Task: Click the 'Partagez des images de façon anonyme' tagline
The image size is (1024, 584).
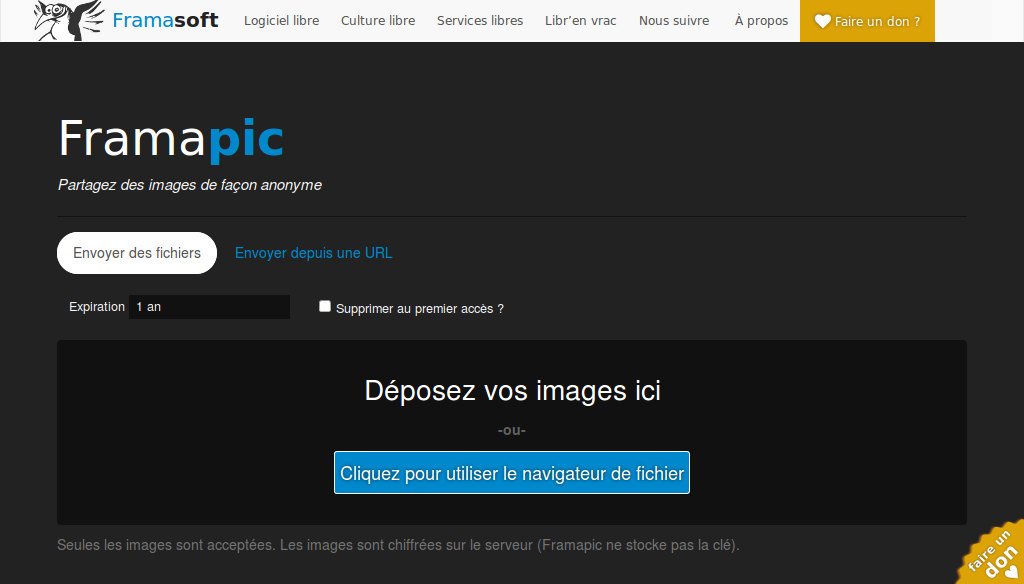Action: pos(190,185)
